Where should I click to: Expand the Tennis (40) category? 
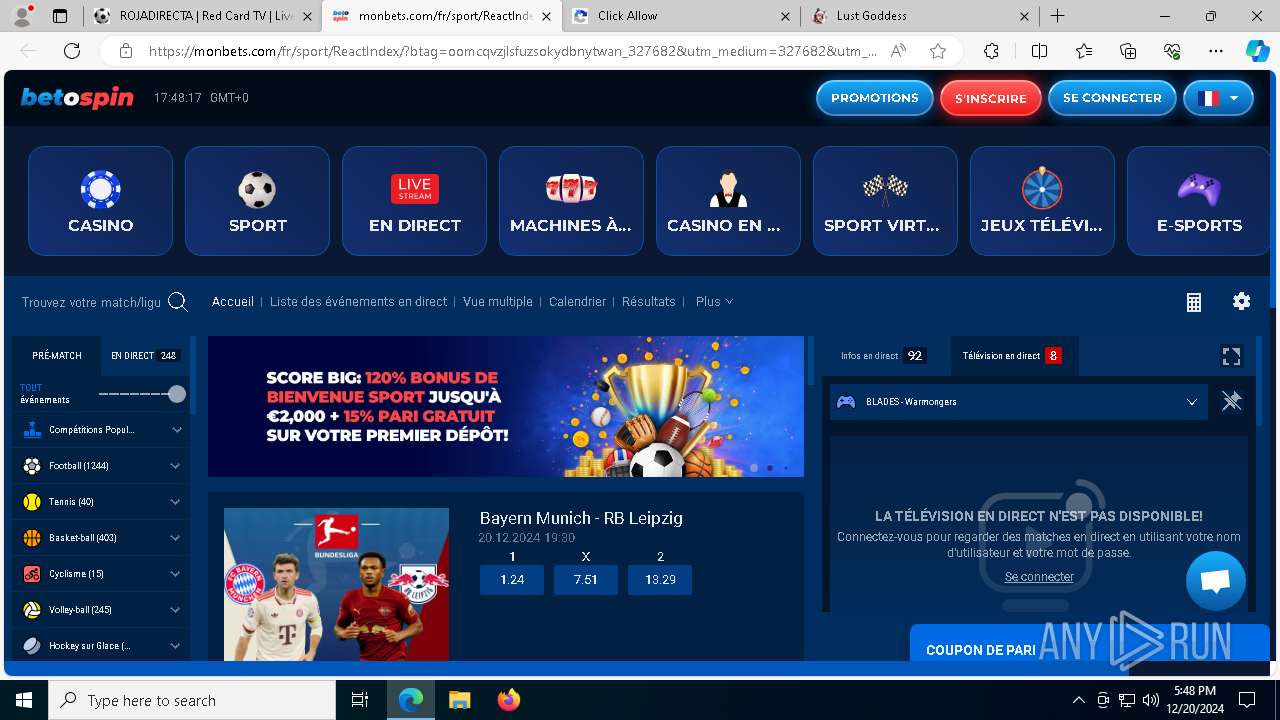175,502
